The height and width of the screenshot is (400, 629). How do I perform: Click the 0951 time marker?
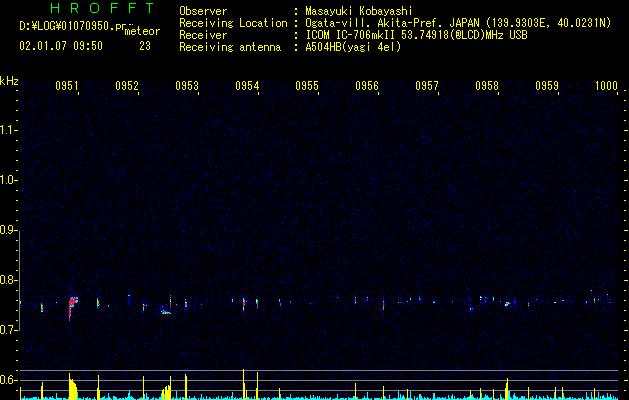67,86
